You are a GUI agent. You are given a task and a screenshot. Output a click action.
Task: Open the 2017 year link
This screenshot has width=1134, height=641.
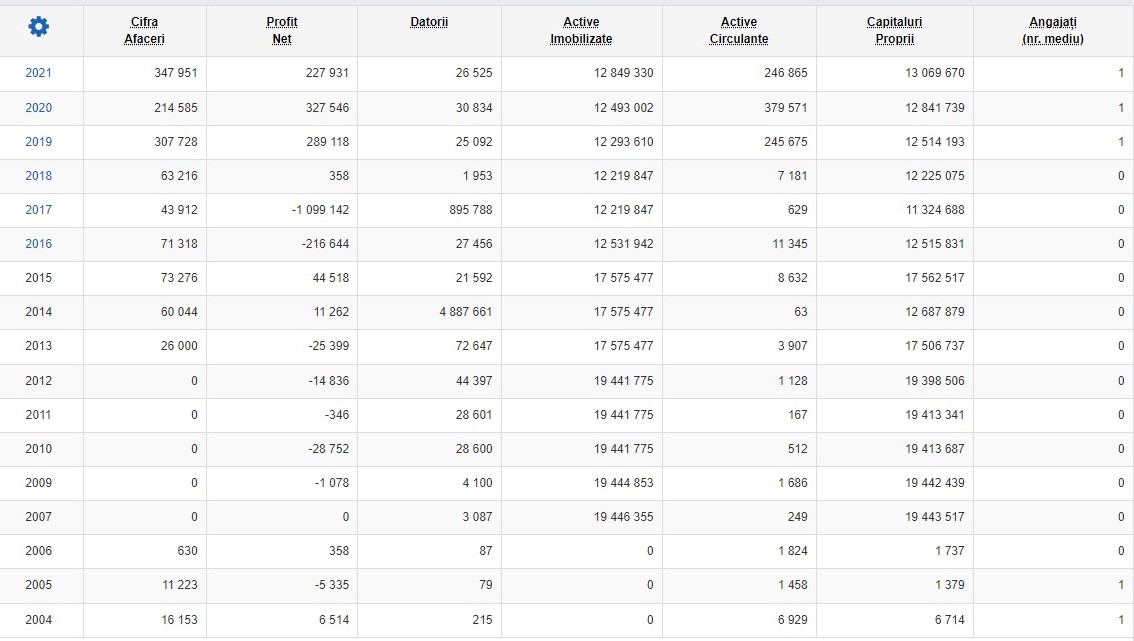click(38, 210)
